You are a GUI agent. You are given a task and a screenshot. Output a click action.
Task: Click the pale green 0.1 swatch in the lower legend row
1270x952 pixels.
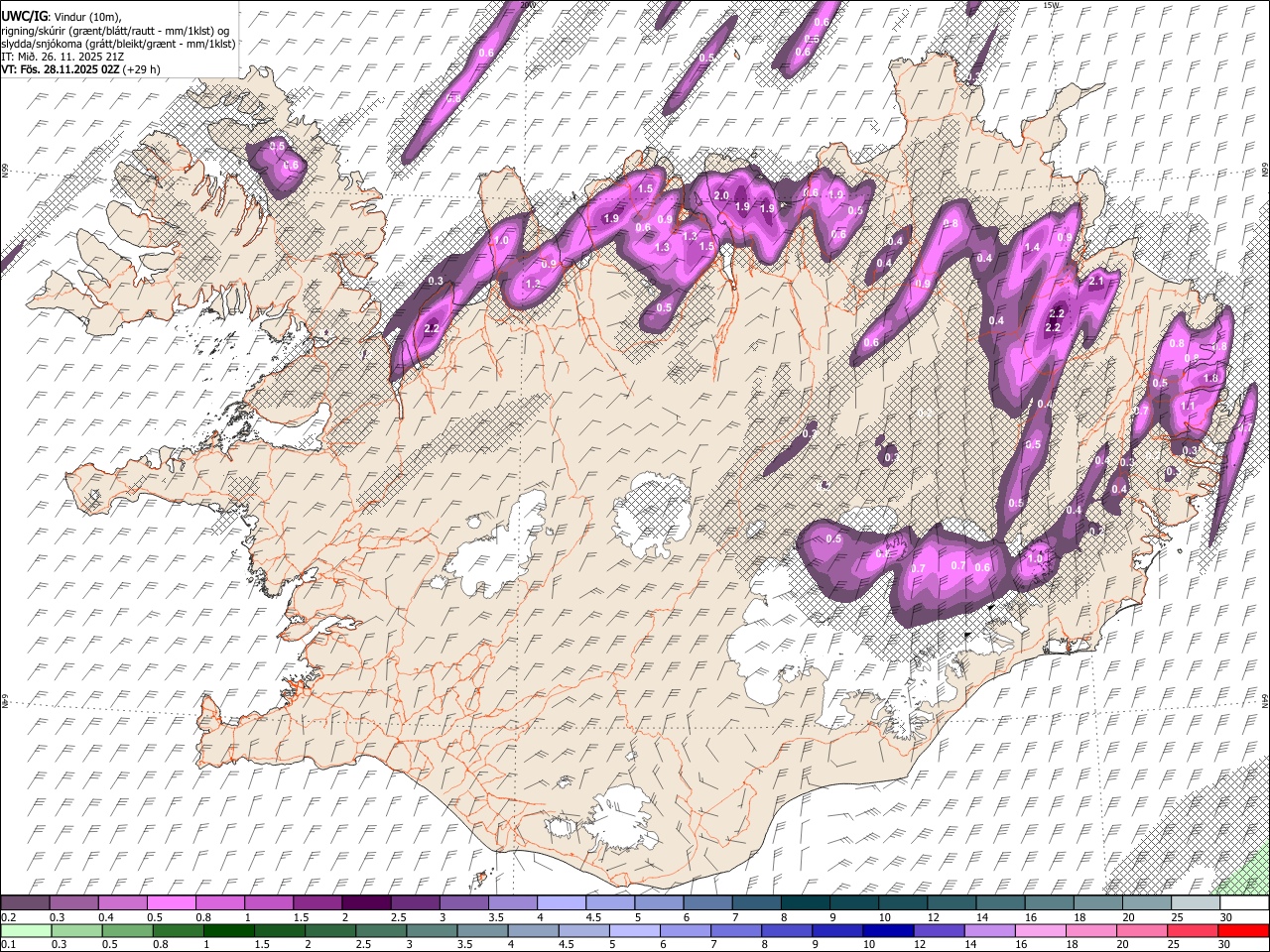[x=26, y=931]
